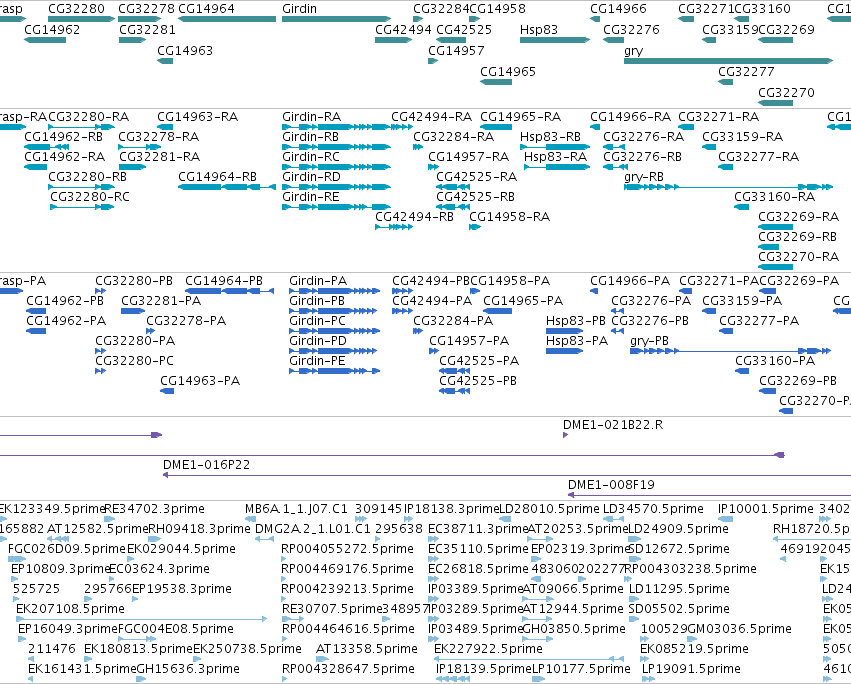Select protein label CG14963-PA

(x=200, y=381)
